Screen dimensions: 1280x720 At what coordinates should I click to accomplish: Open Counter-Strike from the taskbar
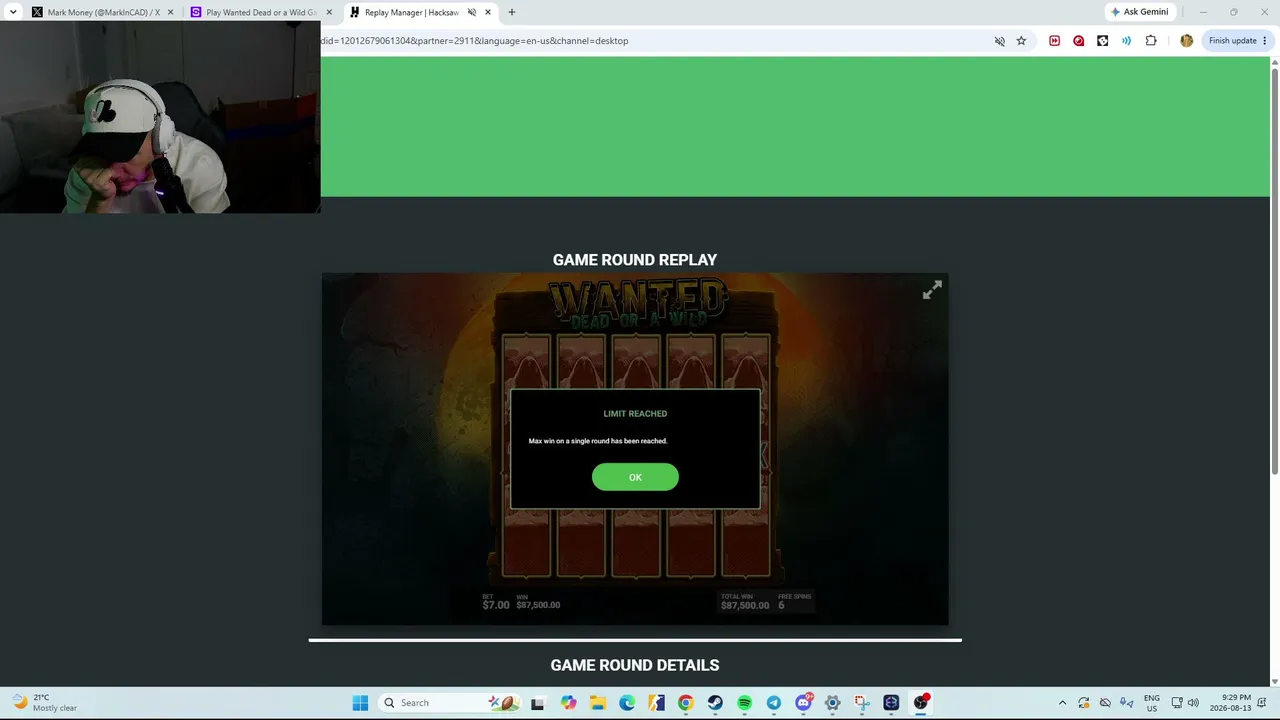click(656, 703)
